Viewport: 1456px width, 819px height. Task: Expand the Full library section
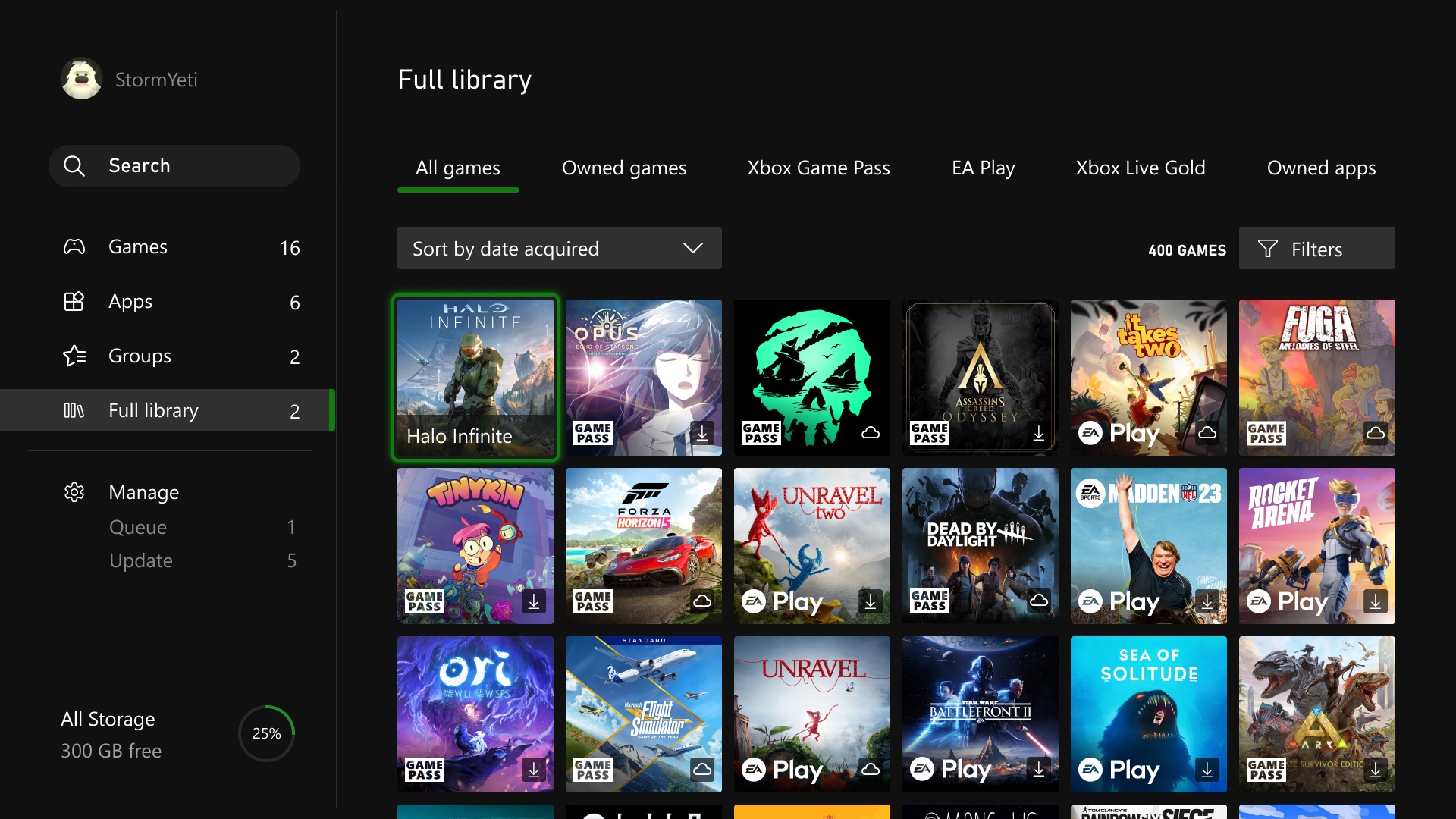tap(153, 408)
